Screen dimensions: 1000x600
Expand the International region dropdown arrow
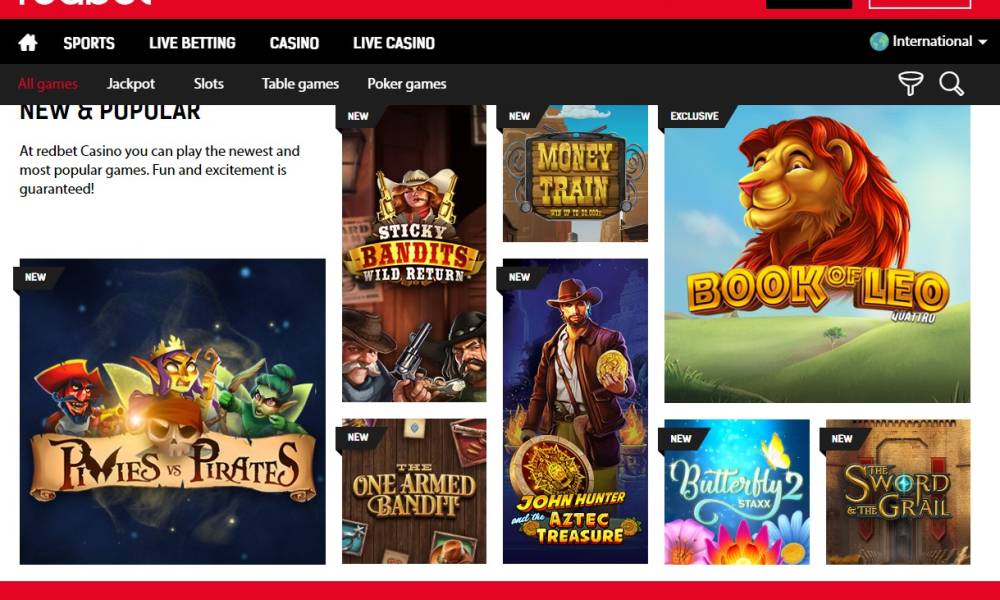pos(982,42)
